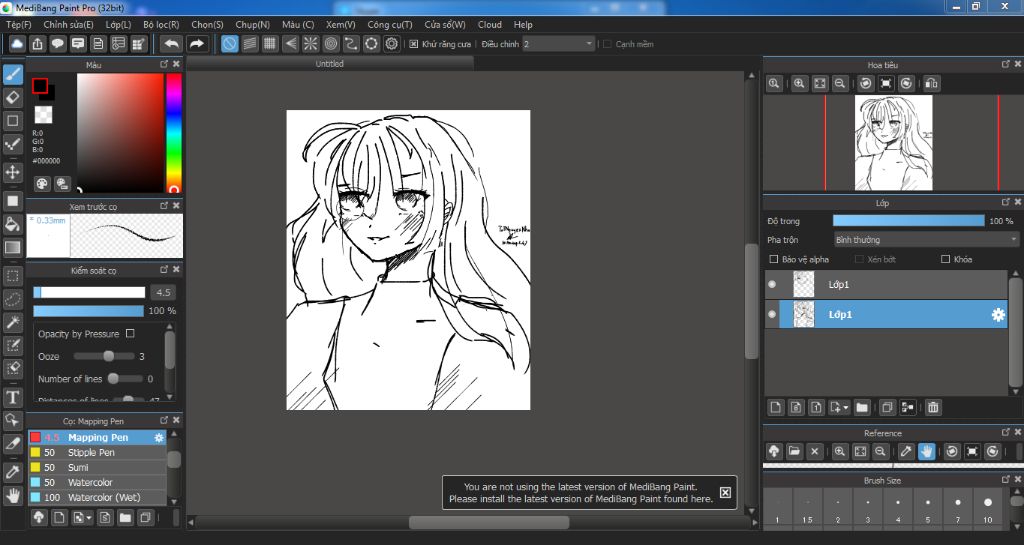Screen dimensions: 1024x545
Task: Pick brush size preset 10
Action: (x=988, y=508)
